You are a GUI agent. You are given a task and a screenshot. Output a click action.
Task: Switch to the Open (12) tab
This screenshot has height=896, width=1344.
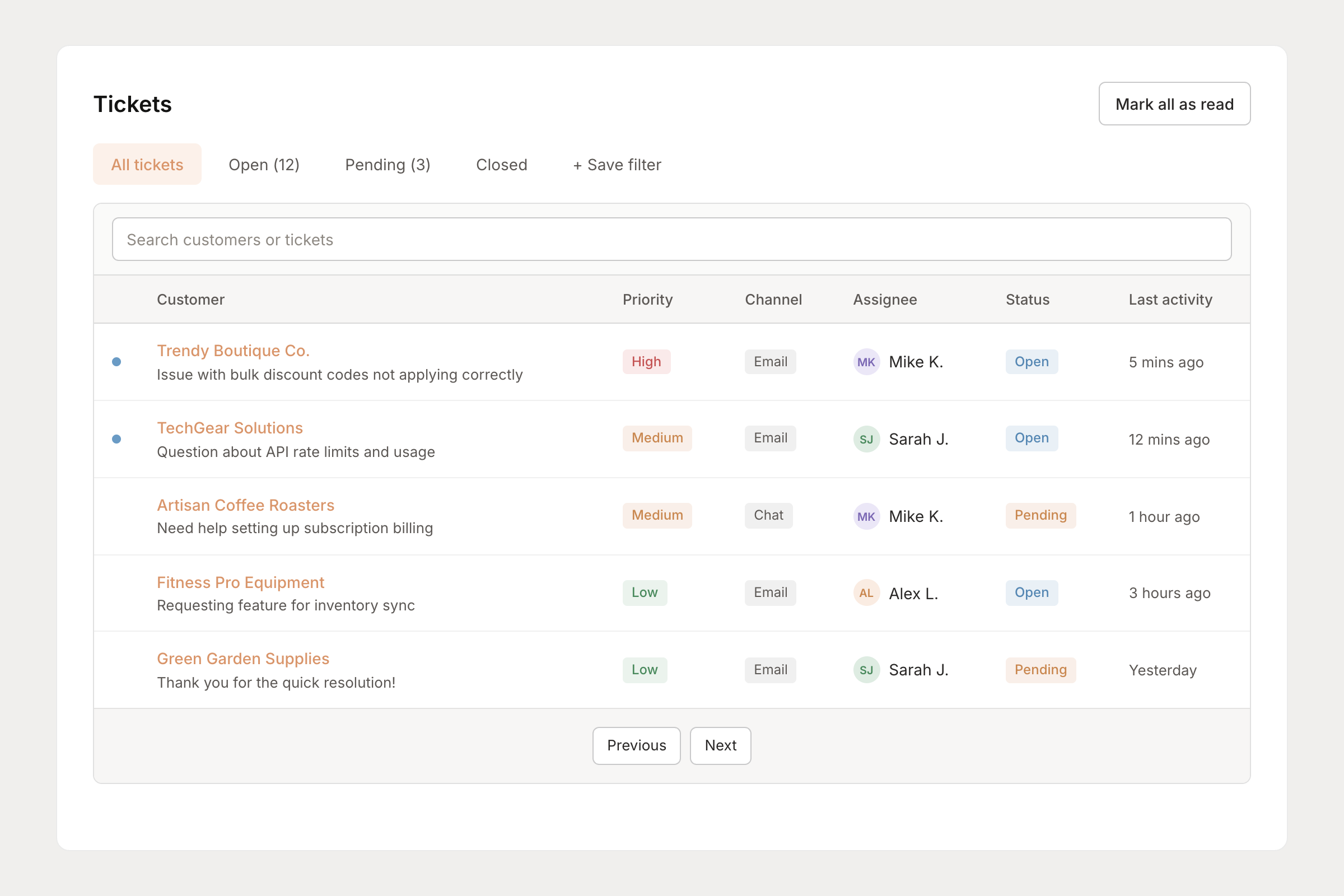point(264,165)
